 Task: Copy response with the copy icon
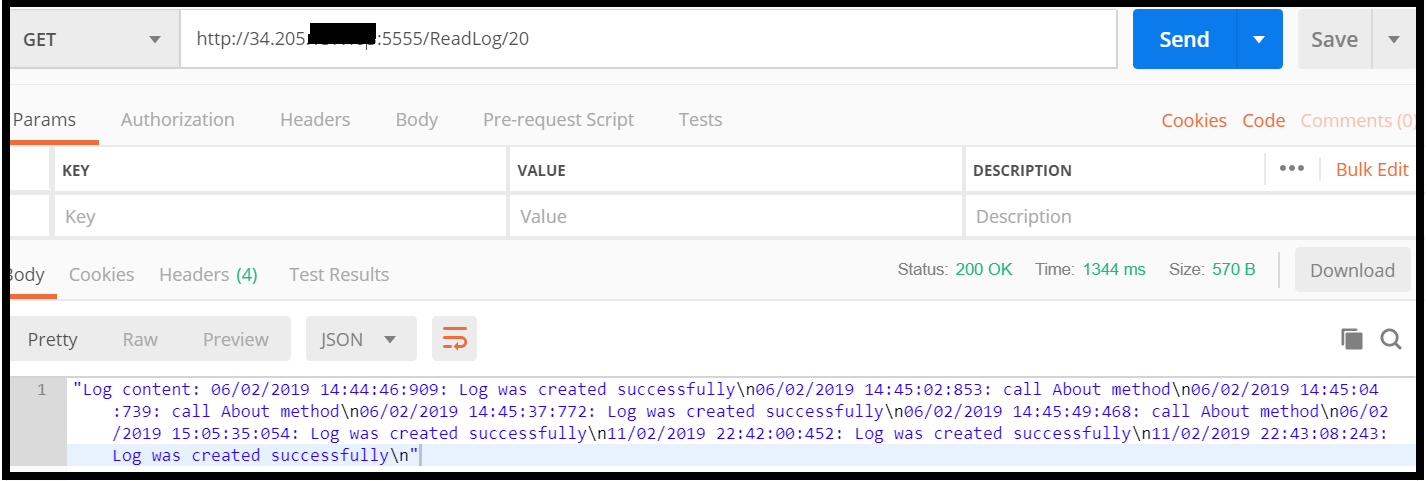tap(1352, 339)
